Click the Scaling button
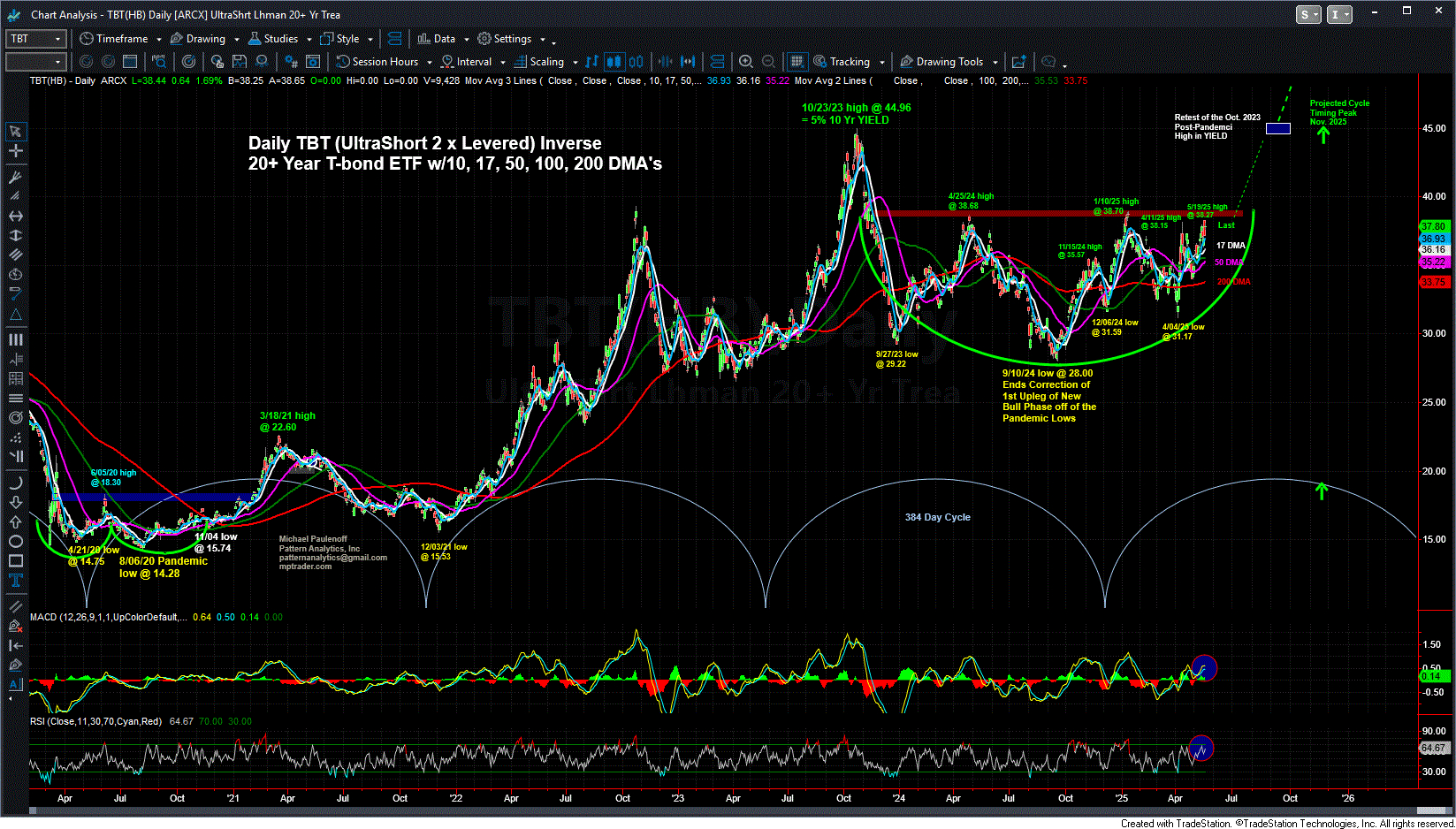 pyautogui.click(x=539, y=62)
